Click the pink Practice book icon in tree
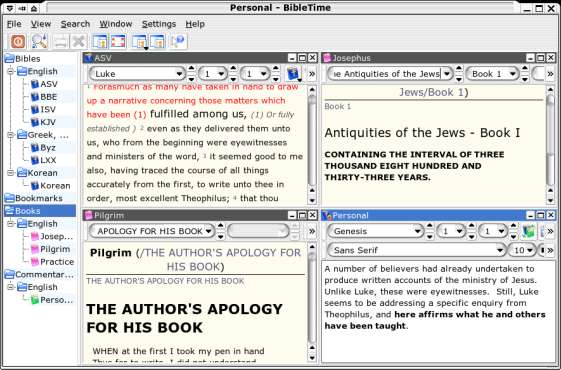The width and height of the screenshot is (561, 370). coord(35,262)
